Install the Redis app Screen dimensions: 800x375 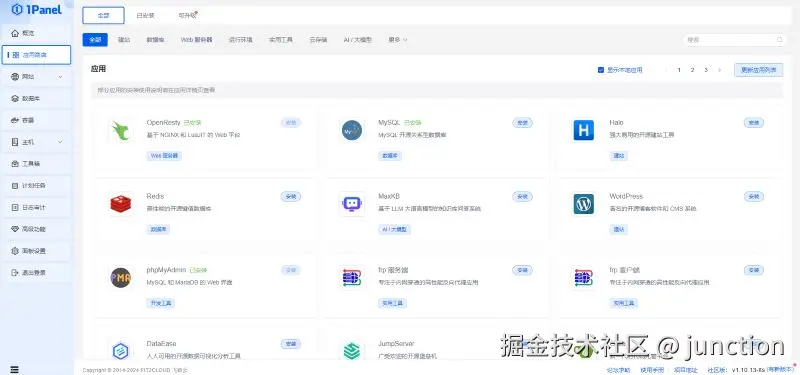point(291,196)
